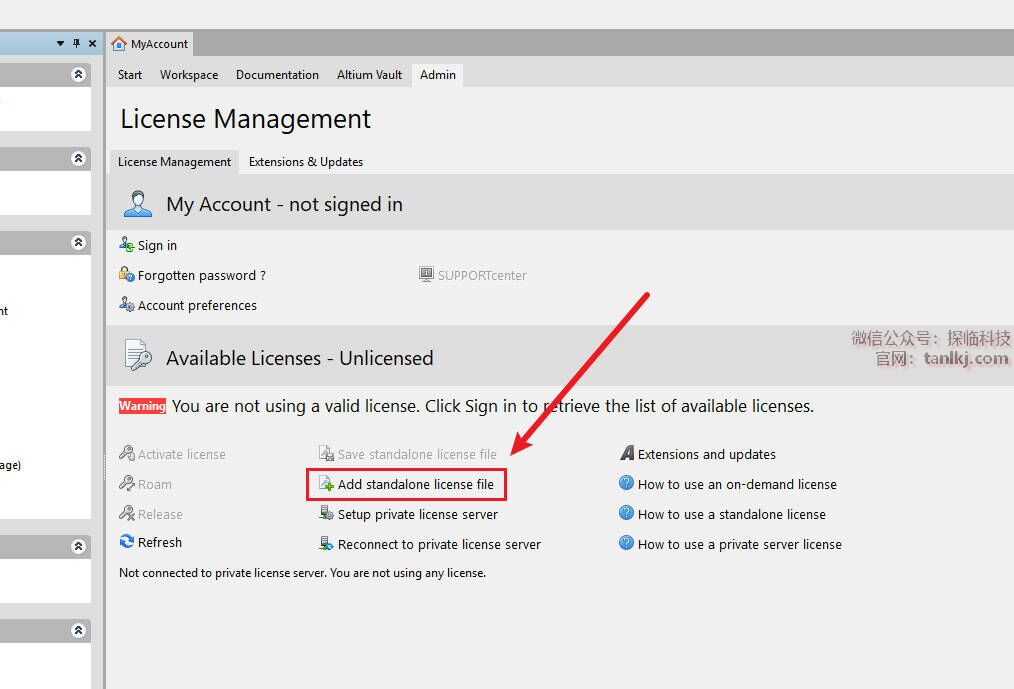Open the side panel dropdown arrow menu
Image resolution: width=1014 pixels, height=689 pixels.
(x=60, y=43)
